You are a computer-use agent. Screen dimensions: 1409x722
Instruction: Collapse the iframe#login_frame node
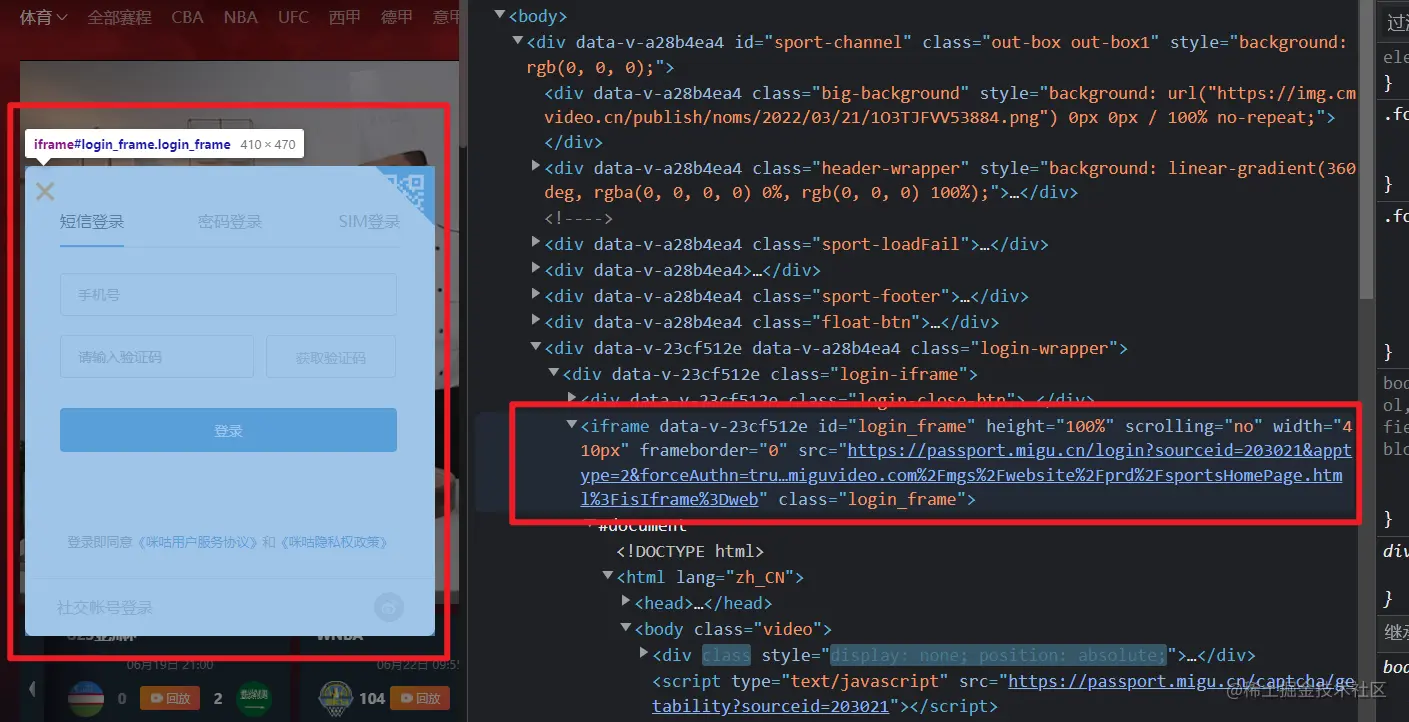(x=572, y=424)
